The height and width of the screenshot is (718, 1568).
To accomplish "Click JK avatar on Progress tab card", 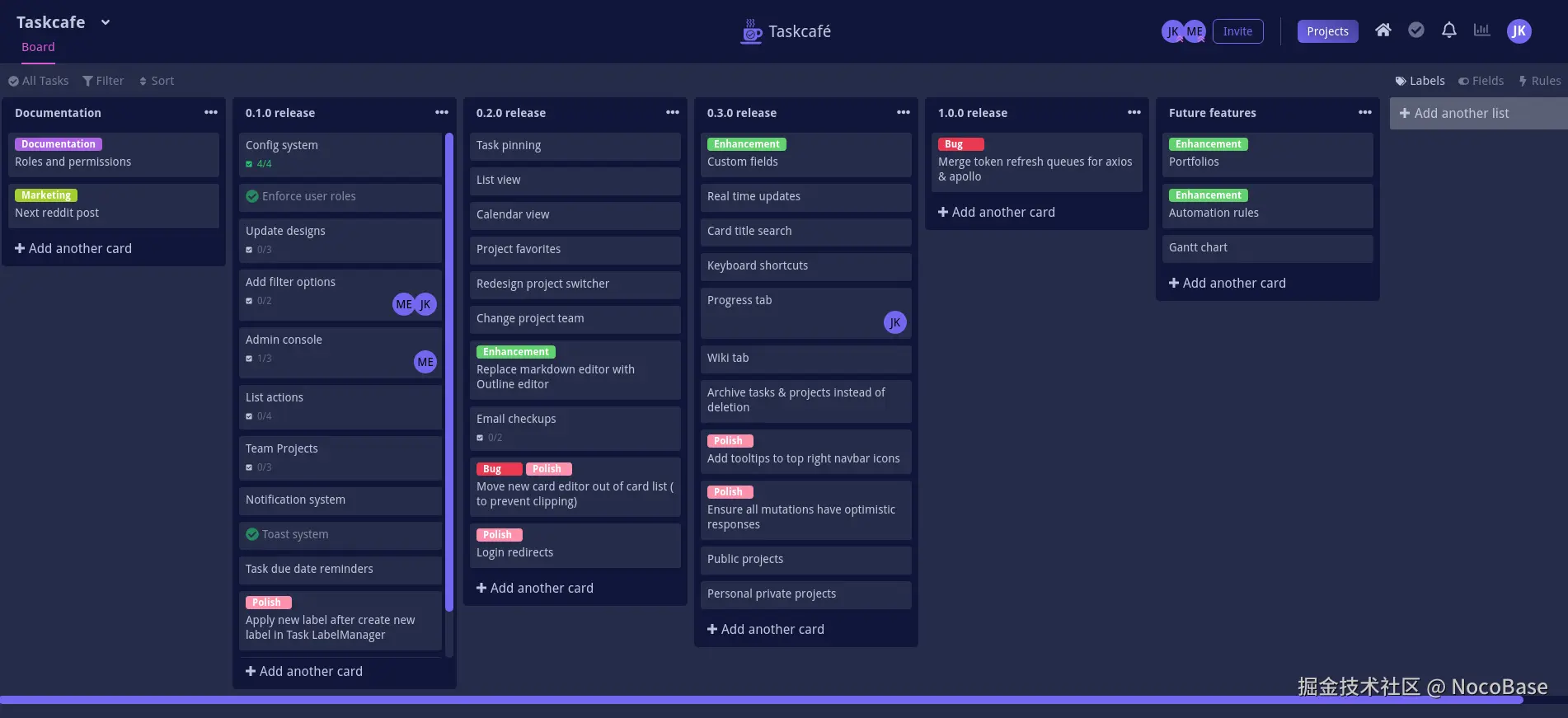I will click(895, 322).
